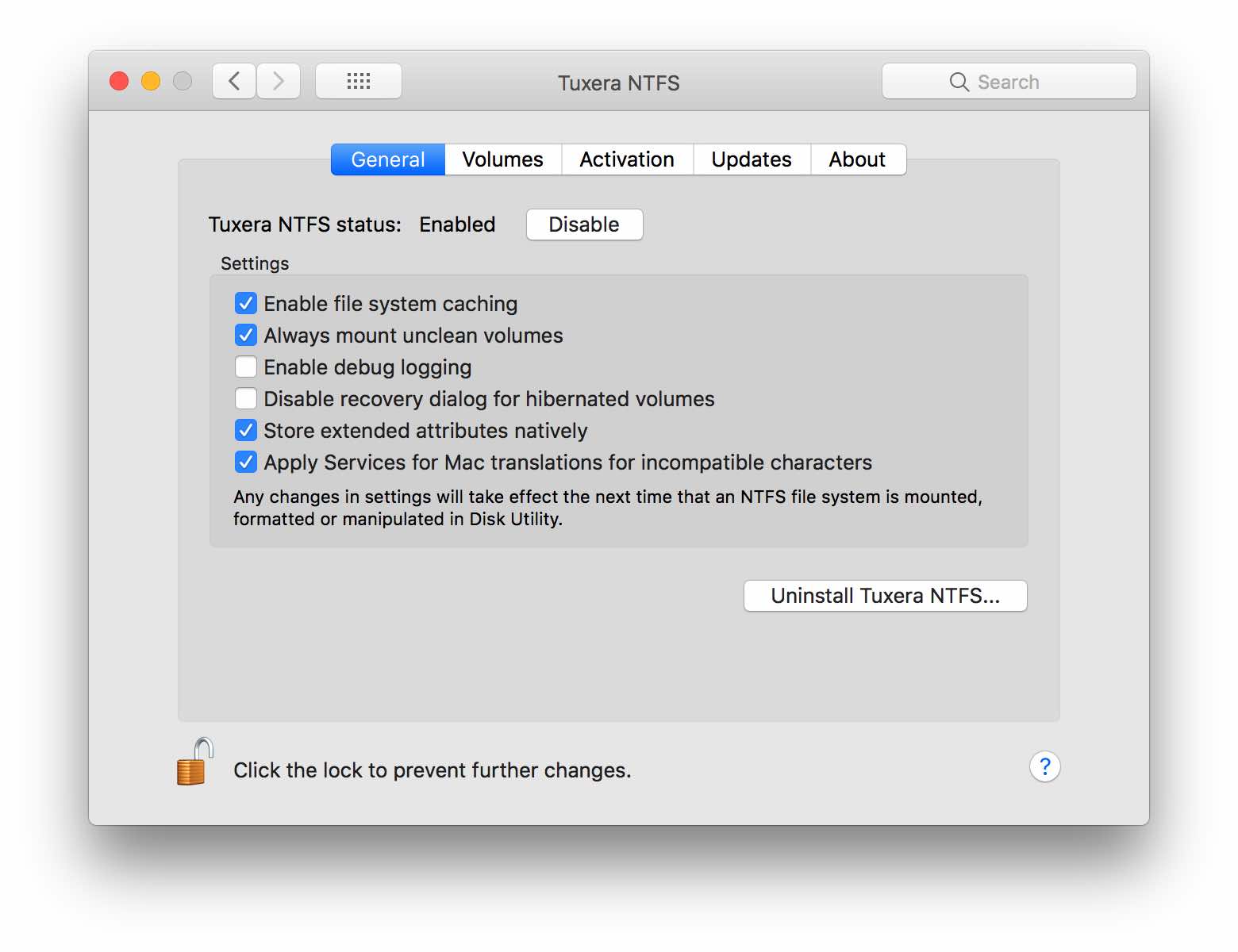Click the magnifying glass search icon
Image resolution: width=1238 pixels, height=952 pixels.
(959, 82)
